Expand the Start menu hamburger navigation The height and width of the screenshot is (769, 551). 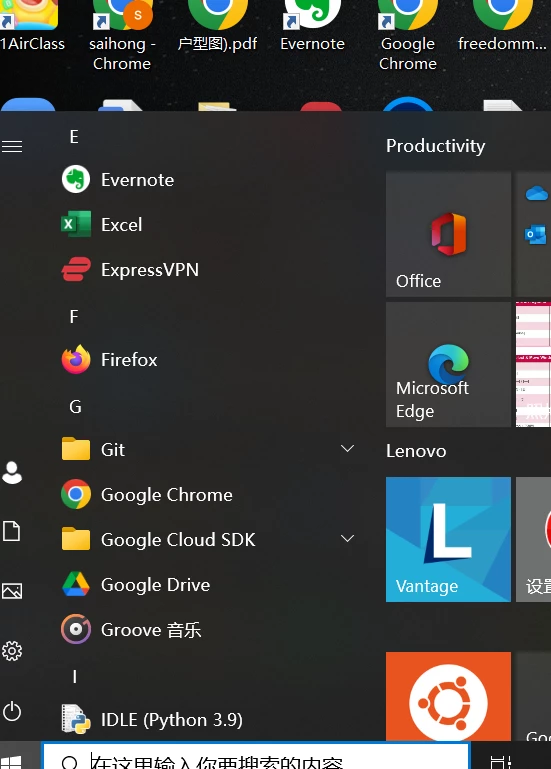click(x=12, y=146)
